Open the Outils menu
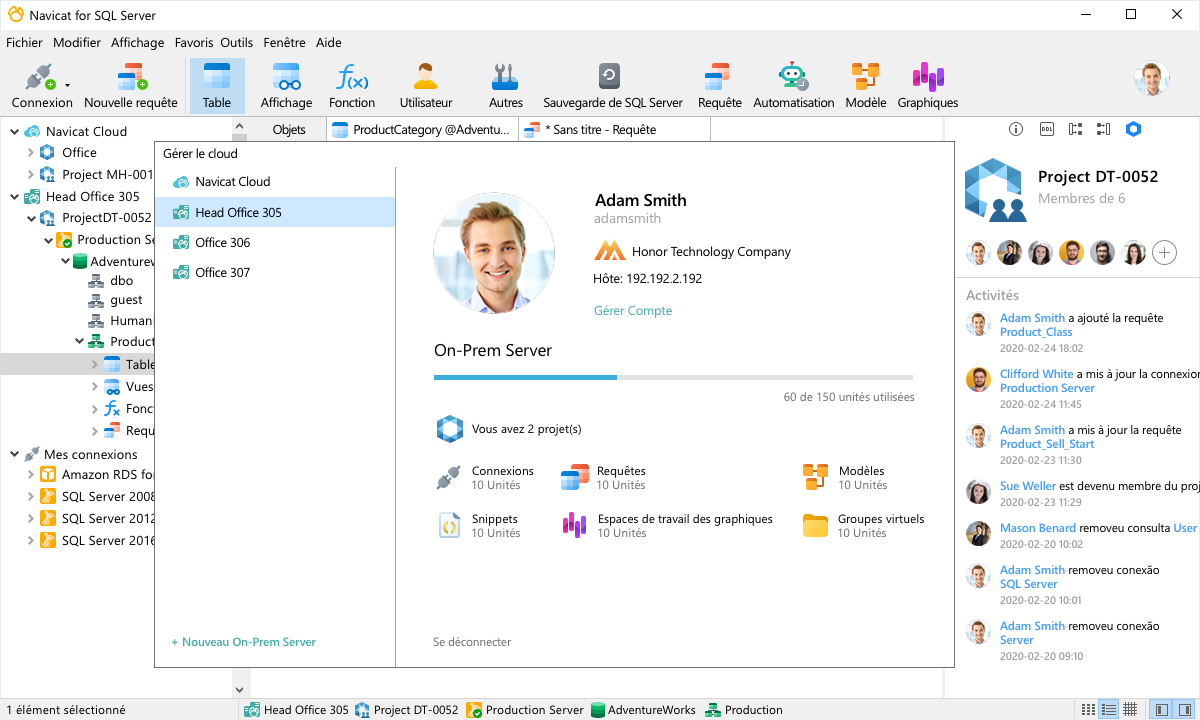The width and height of the screenshot is (1200, 720). pos(237,43)
